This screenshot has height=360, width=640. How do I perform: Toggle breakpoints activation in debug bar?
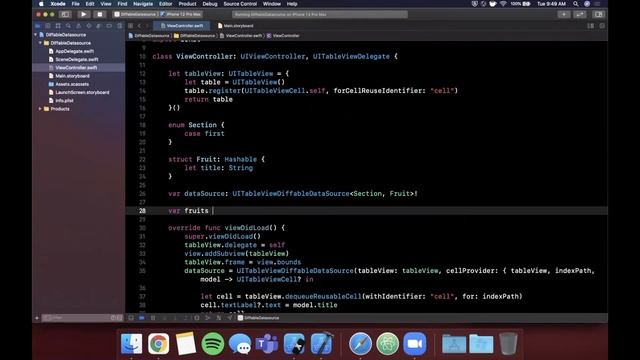pyautogui.click(x=142, y=318)
